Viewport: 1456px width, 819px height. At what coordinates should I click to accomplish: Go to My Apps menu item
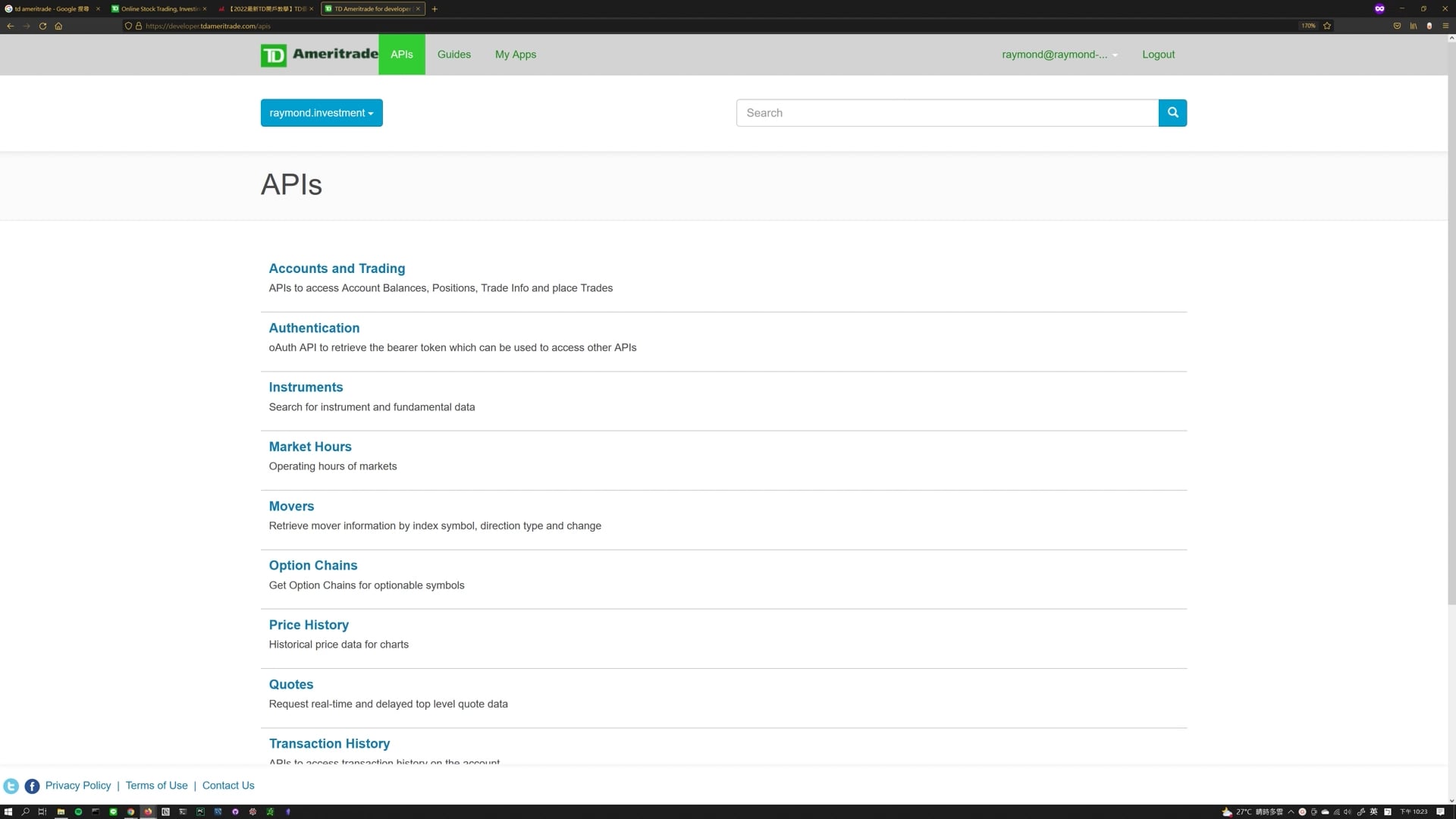click(516, 55)
